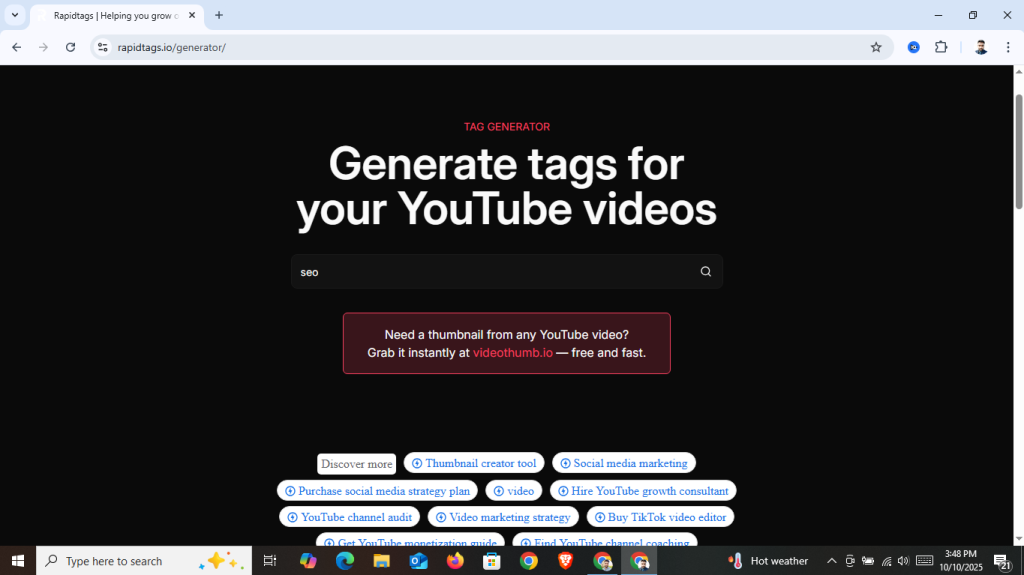Screen dimensions: 1024x575
Task: Launch Firefox from the taskbar
Action: point(455,561)
